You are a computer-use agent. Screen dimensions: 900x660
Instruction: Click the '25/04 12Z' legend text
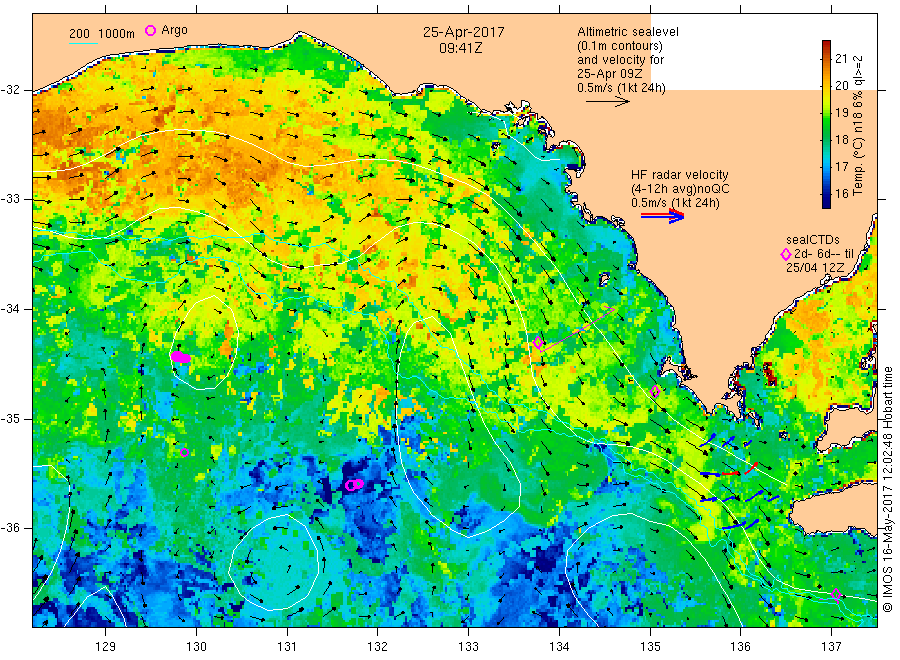point(814,268)
